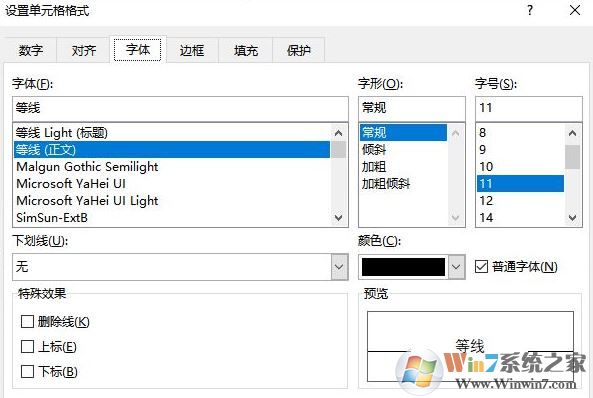Viewport: 593px width, 398px height.
Task: Click the help question mark icon
Action: 530,10
